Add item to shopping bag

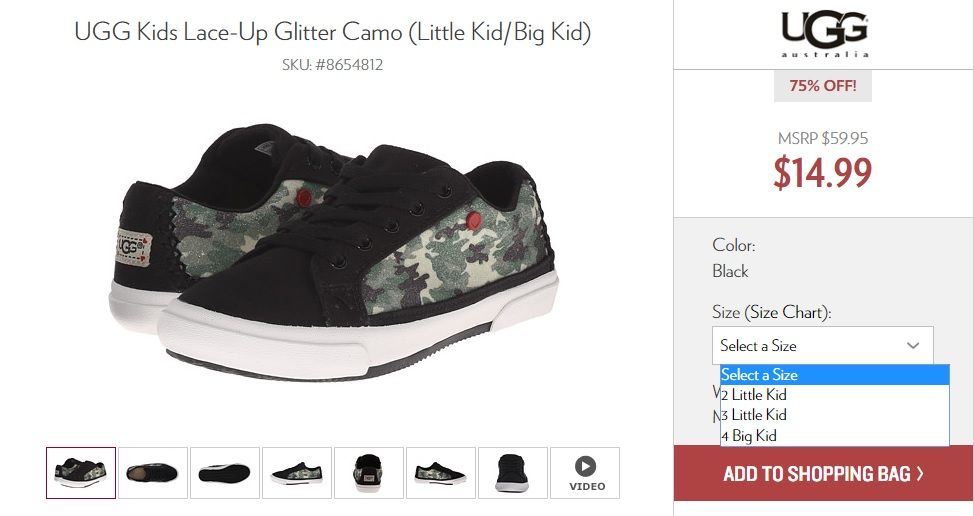pos(824,473)
